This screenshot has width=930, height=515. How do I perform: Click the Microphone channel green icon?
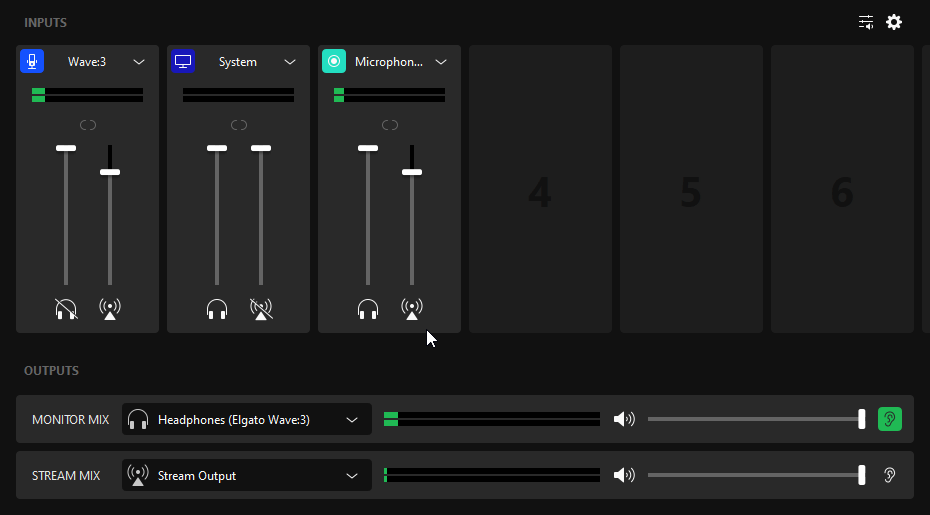click(x=334, y=61)
